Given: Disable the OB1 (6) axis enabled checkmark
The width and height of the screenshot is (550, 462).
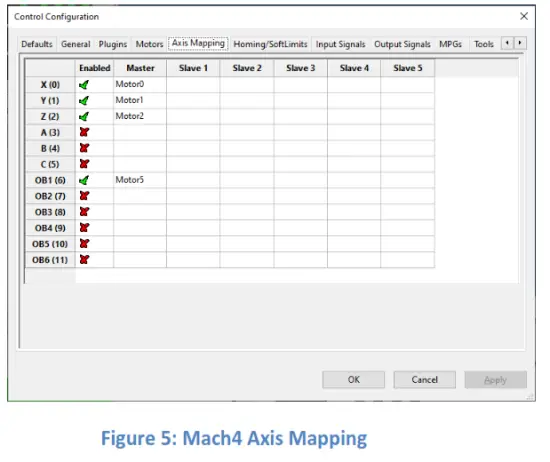Looking at the screenshot, I should (84, 181).
